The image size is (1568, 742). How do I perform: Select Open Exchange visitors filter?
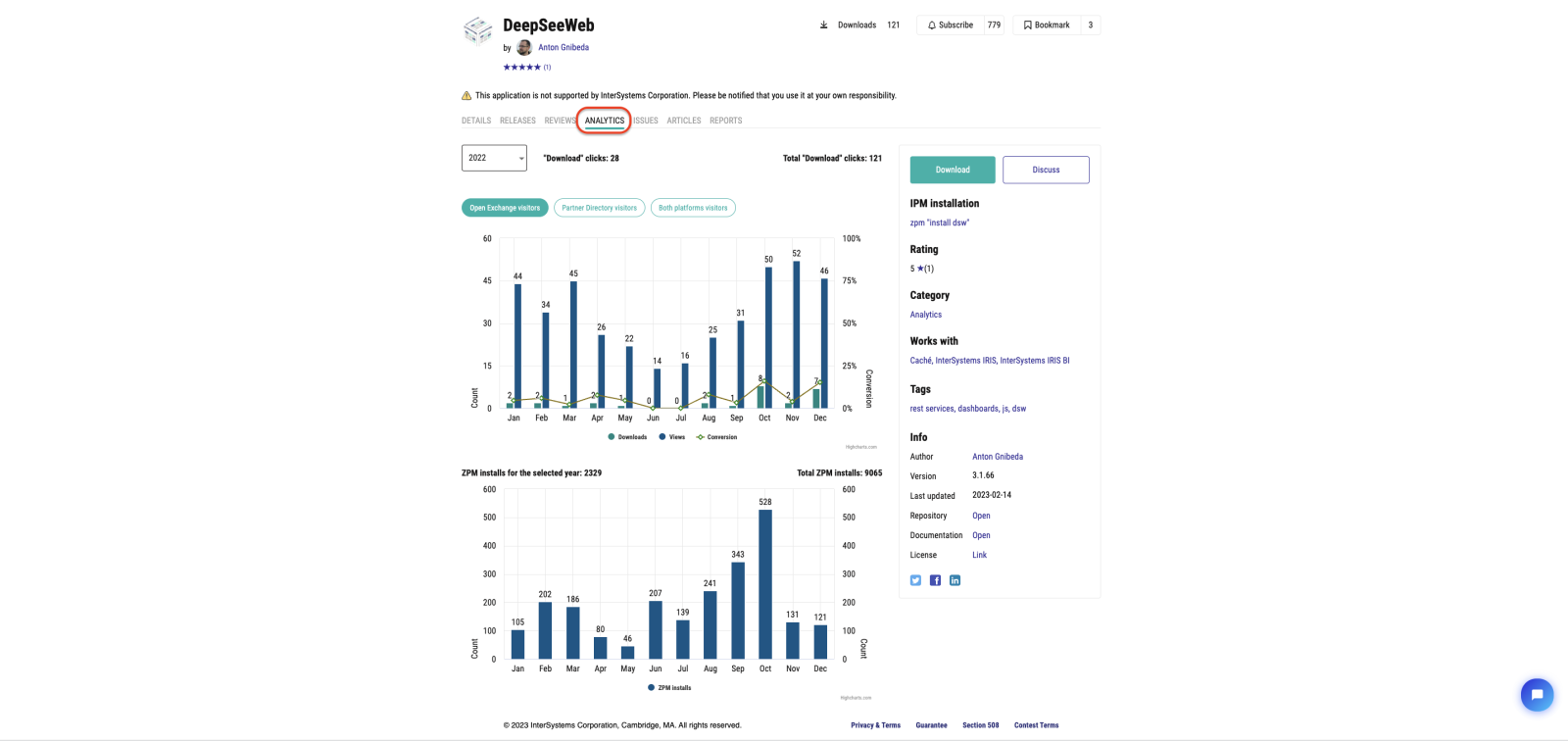(x=505, y=208)
